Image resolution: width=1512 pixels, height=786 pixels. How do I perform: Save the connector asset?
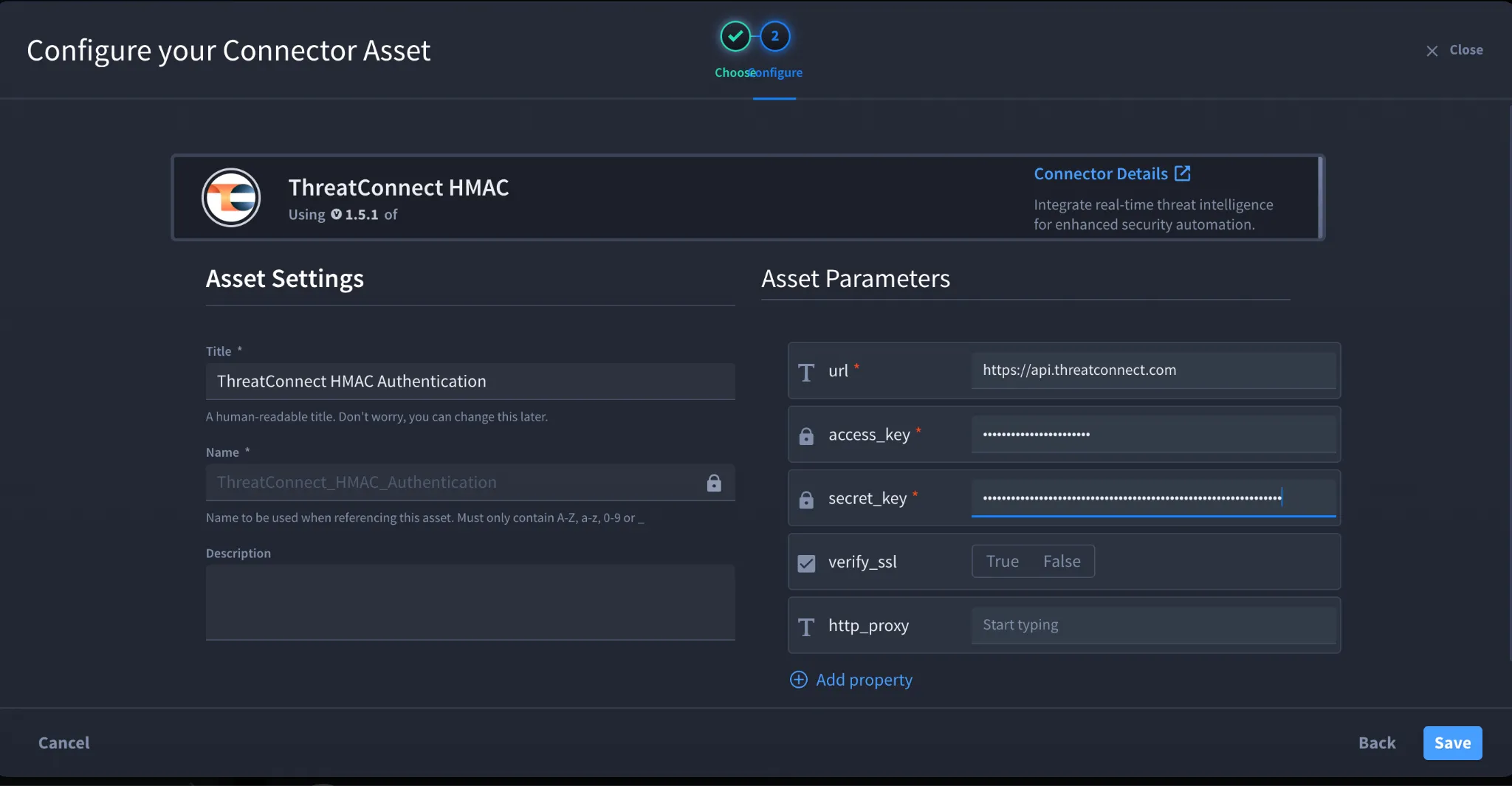1452,742
